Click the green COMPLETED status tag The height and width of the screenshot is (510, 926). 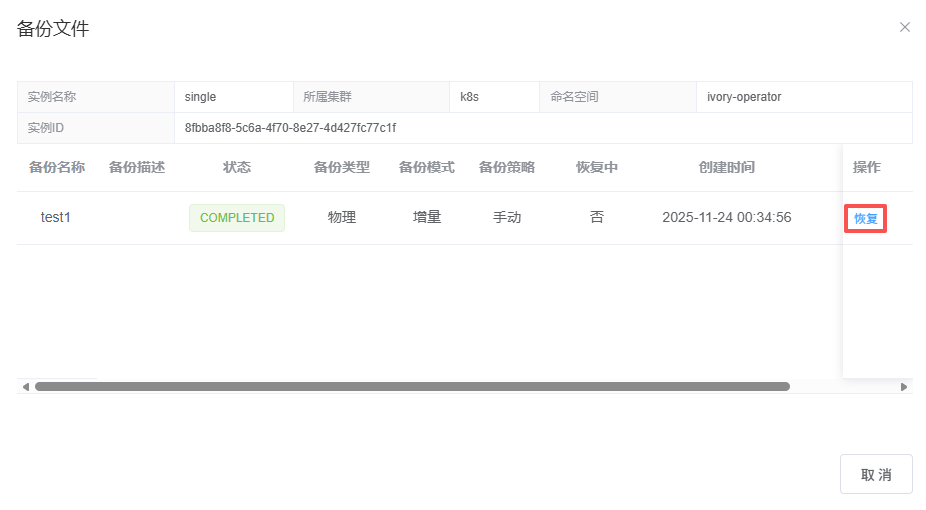[x=237, y=218]
